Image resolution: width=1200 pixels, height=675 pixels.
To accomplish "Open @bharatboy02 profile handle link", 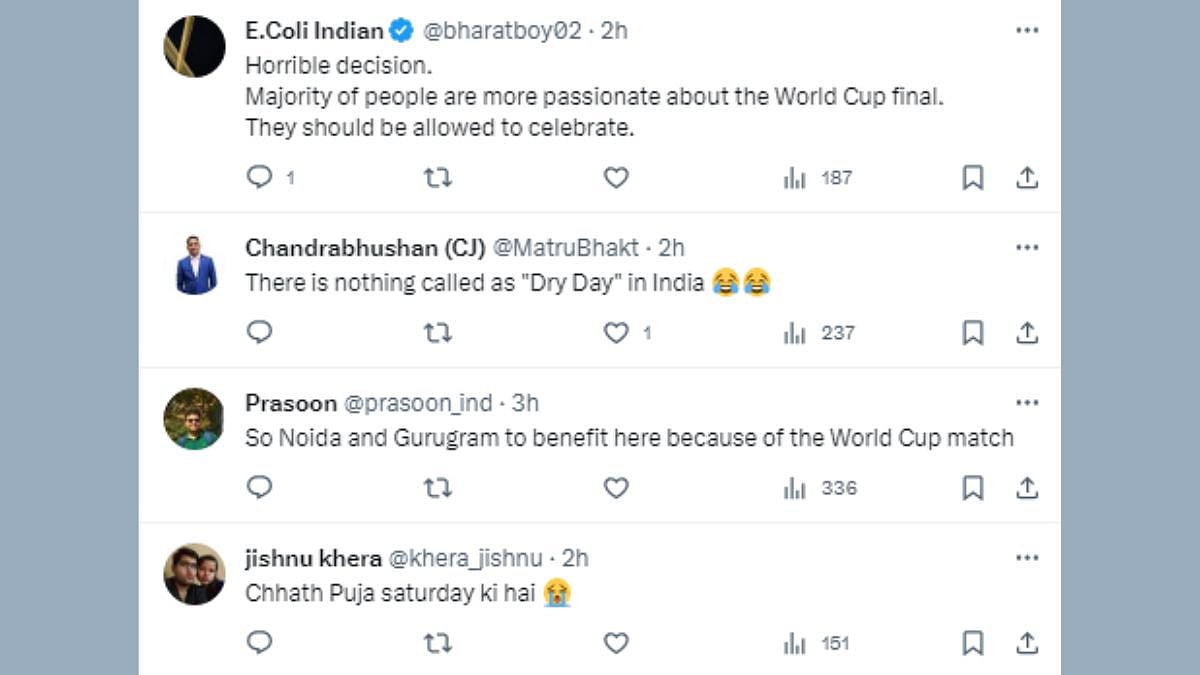I will (x=502, y=31).
